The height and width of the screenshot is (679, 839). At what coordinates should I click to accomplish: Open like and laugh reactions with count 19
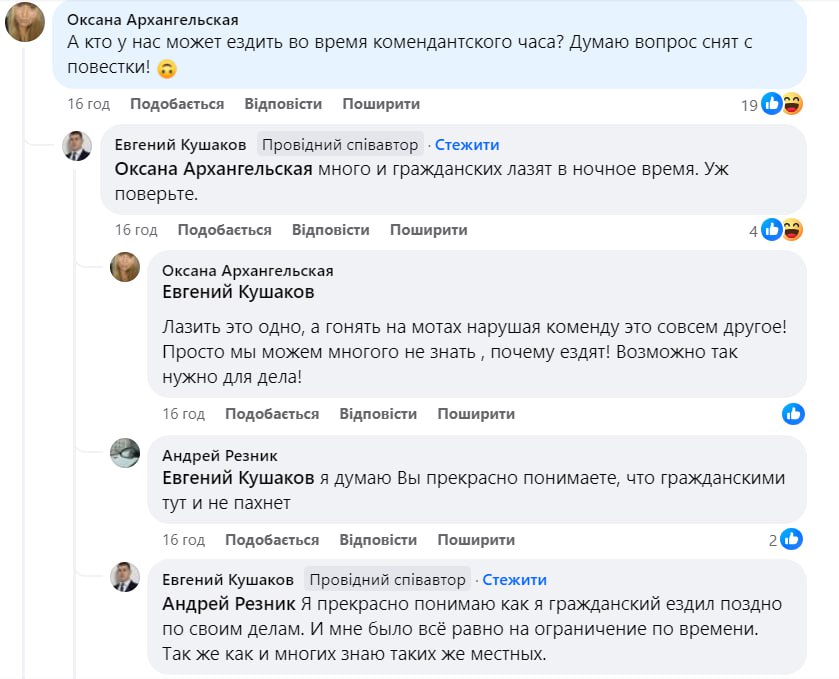tap(781, 104)
